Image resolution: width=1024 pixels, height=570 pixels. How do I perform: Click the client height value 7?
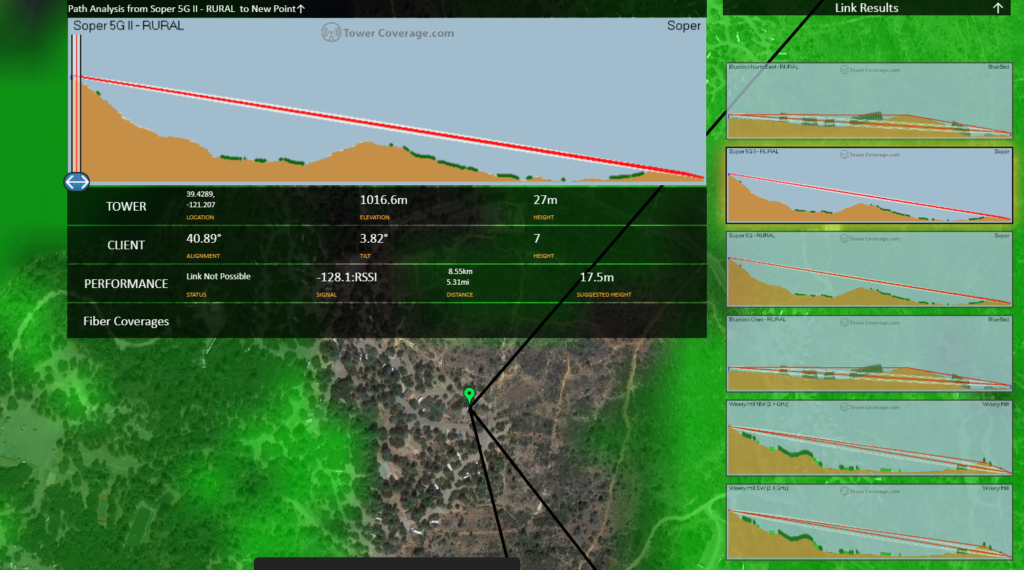(536, 239)
